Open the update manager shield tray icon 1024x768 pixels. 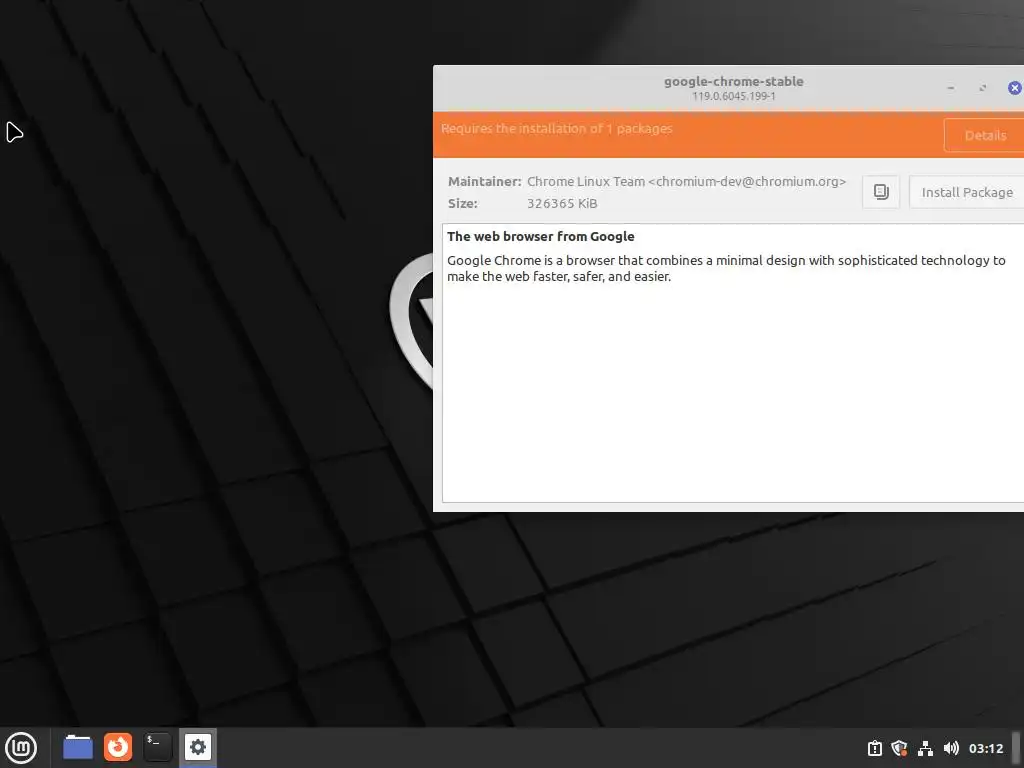(x=899, y=748)
